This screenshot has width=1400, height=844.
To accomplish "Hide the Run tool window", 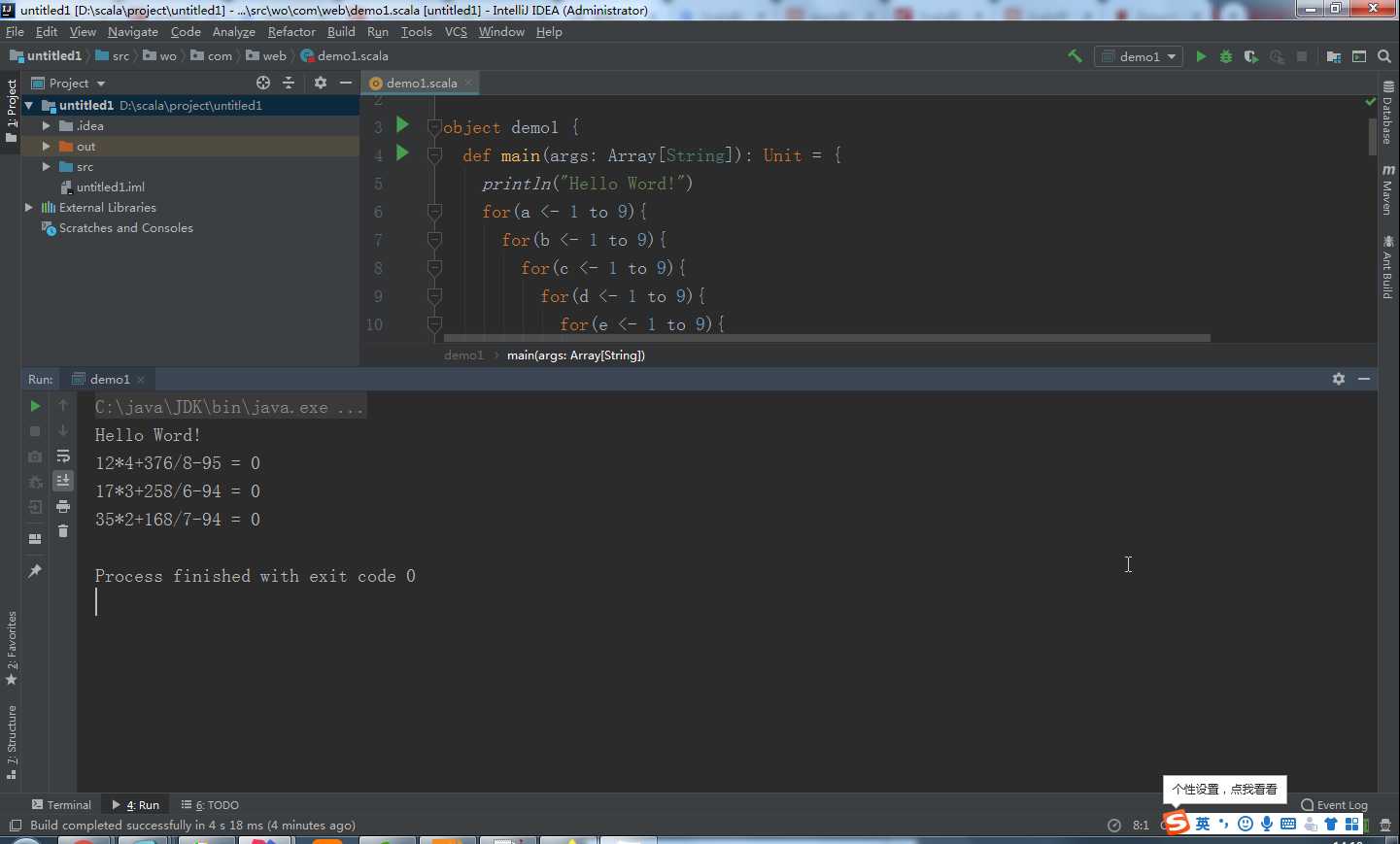I will [x=1364, y=379].
